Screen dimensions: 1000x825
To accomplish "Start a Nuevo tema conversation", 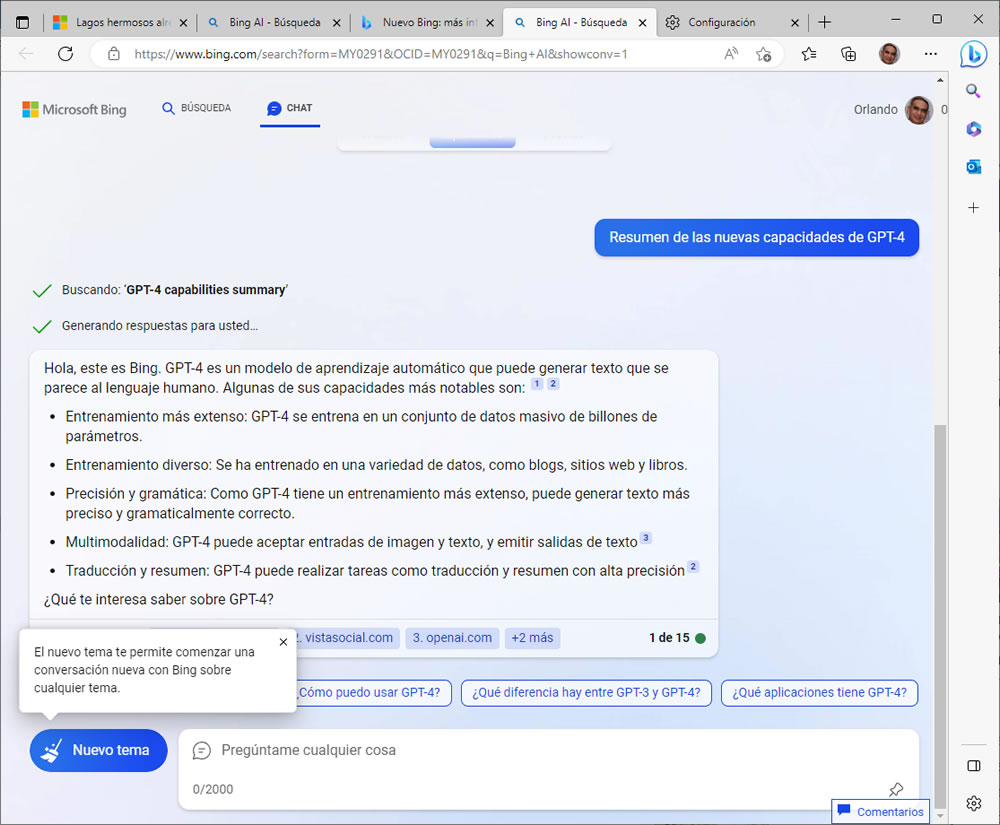I will click(99, 750).
